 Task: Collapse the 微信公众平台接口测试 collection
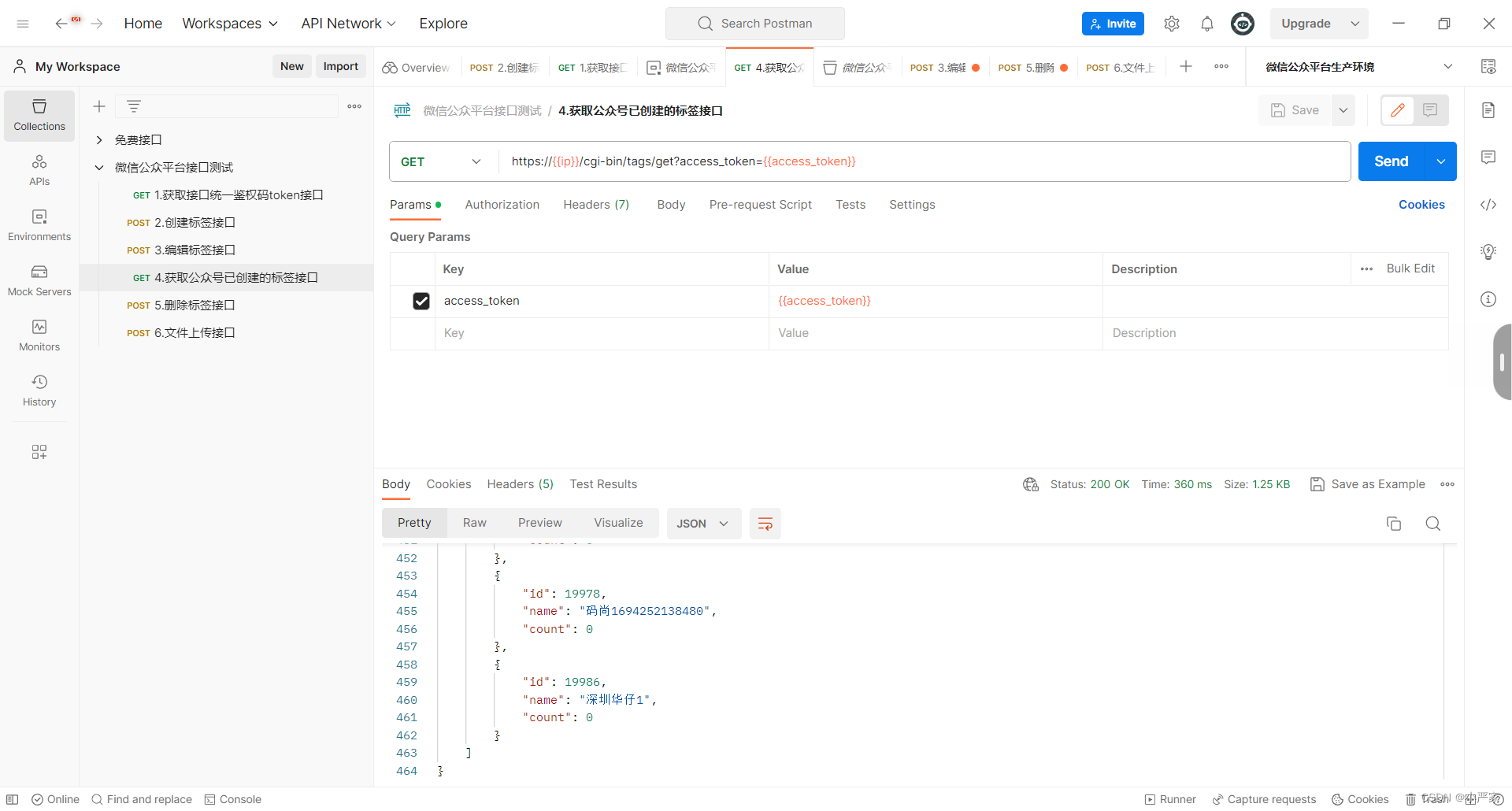click(x=99, y=168)
